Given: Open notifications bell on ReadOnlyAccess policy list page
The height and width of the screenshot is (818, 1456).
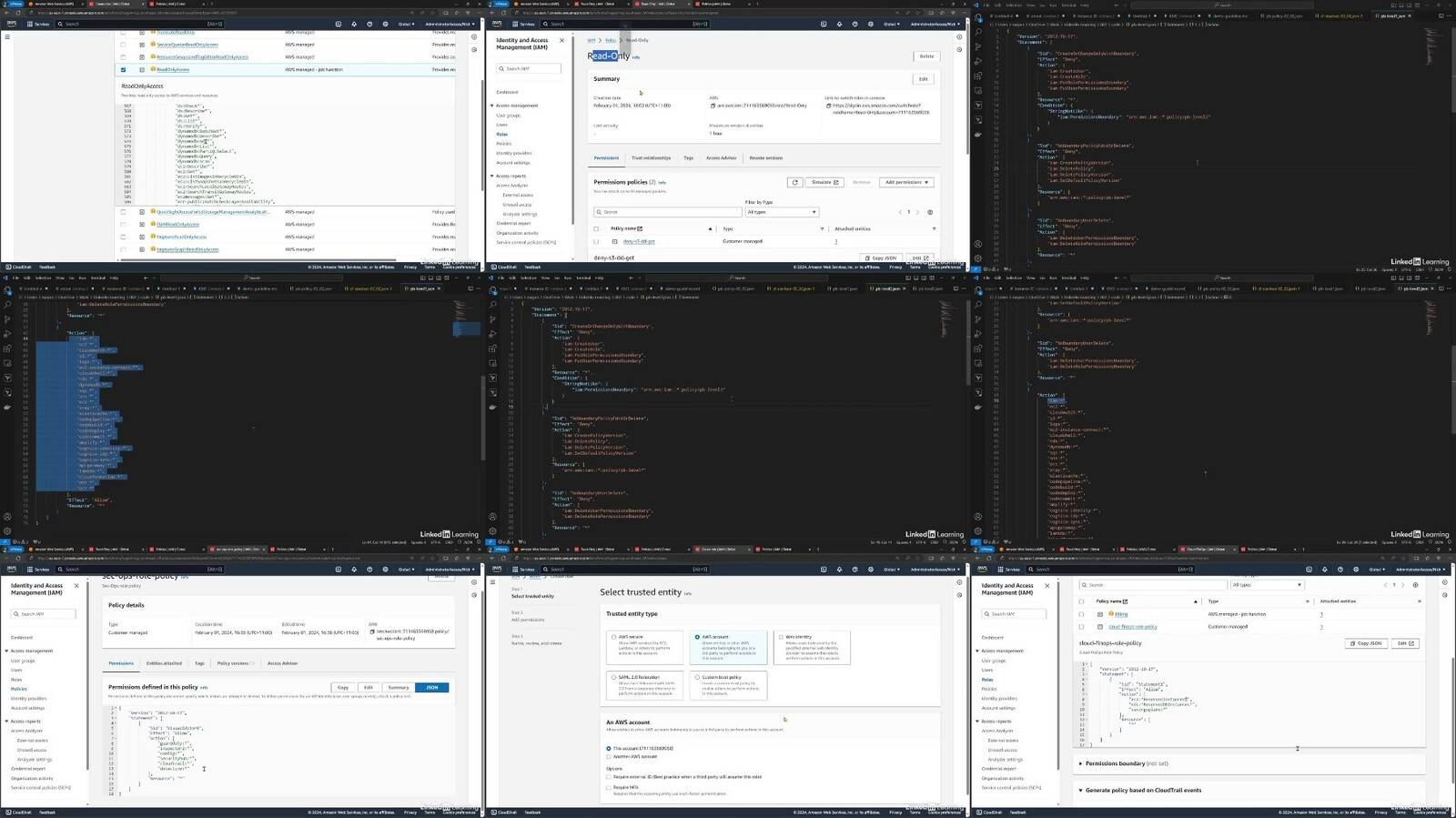Looking at the screenshot, I should (354, 24).
